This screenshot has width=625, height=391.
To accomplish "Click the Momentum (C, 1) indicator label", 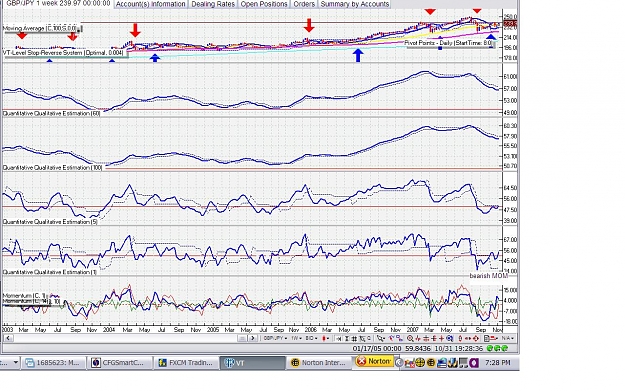I will click(25, 296).
